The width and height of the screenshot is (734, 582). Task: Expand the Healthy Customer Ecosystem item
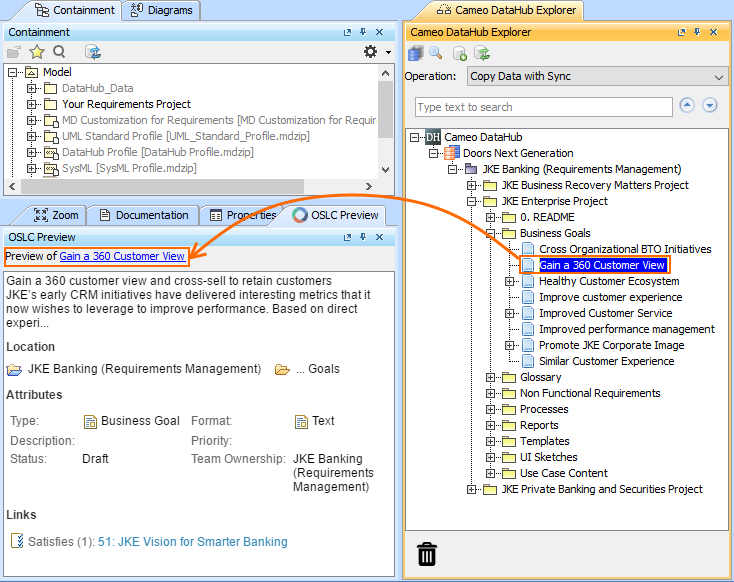[x=509, y=281]
